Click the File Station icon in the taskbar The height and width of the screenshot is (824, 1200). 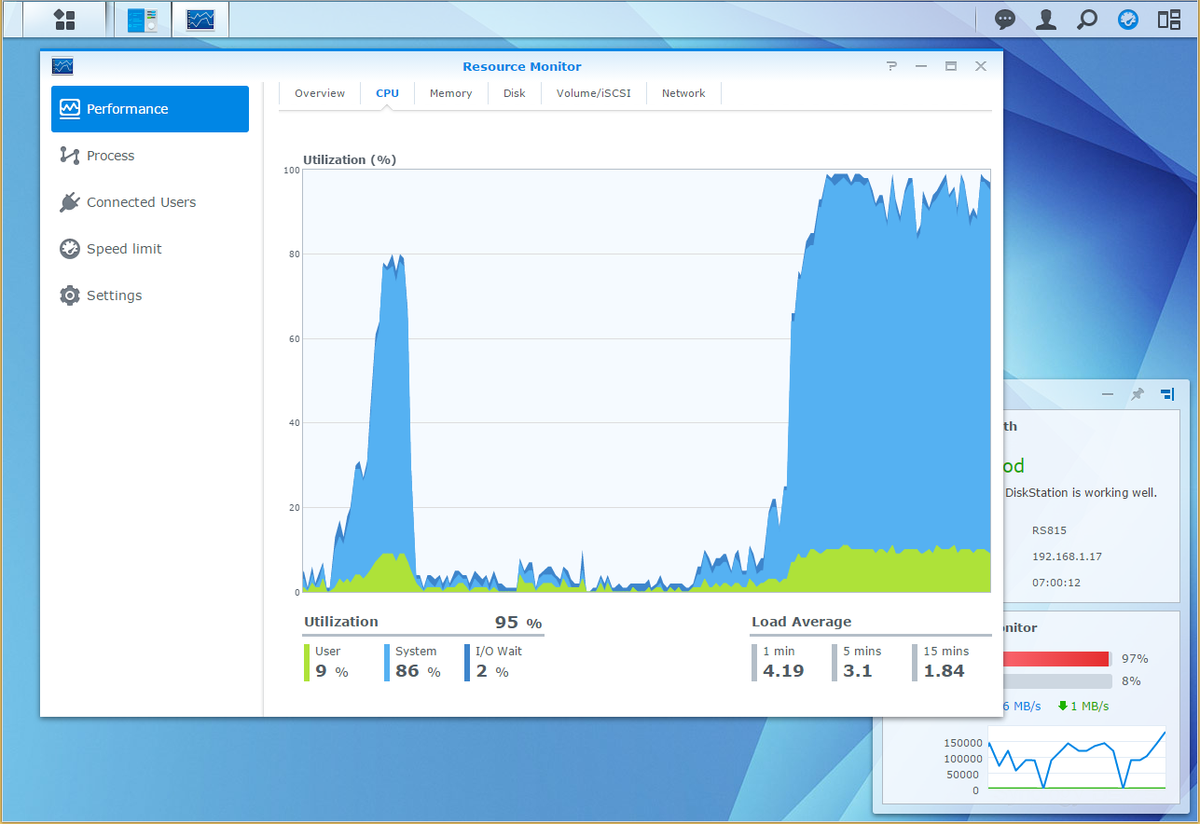pos(142,19)
